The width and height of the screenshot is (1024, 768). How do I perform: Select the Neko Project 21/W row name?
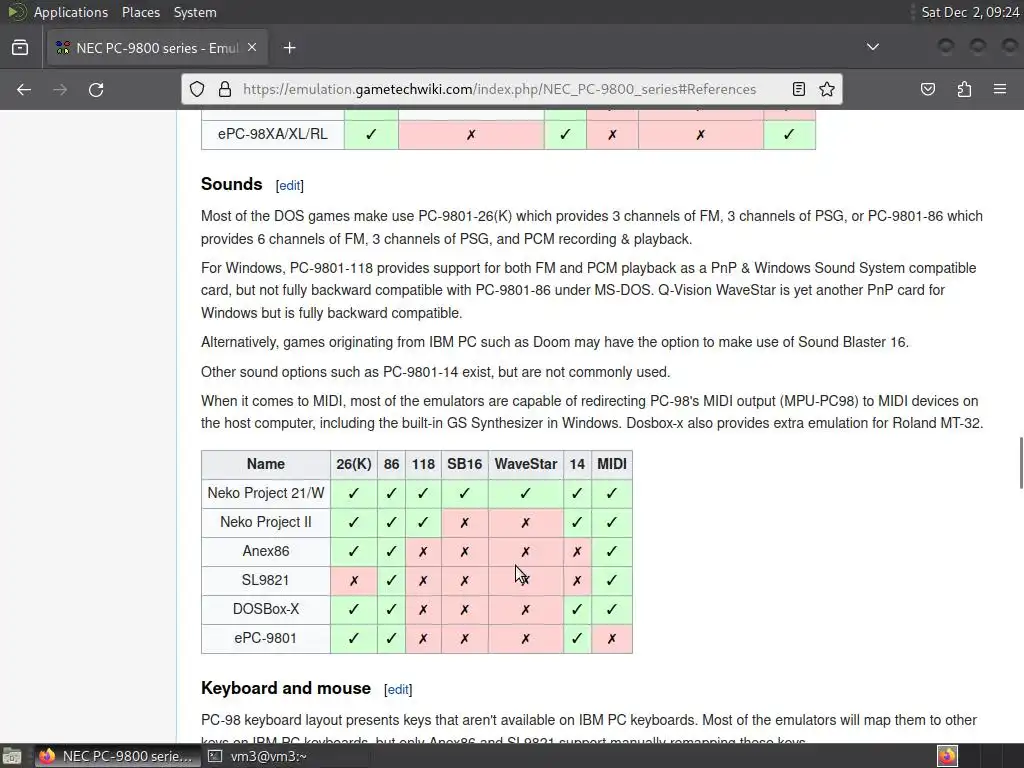266,493
